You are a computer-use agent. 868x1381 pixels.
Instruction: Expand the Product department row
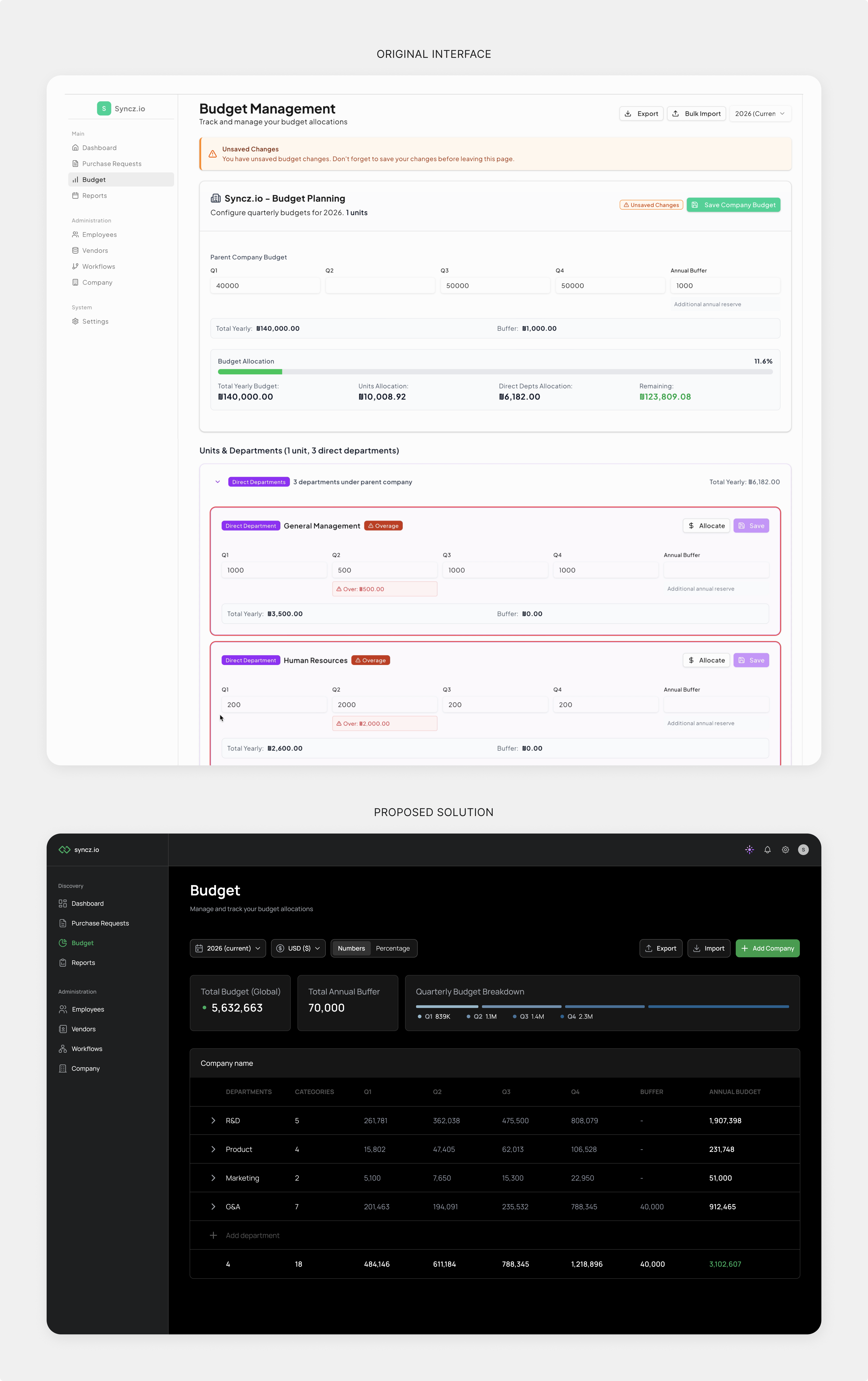213,1149
